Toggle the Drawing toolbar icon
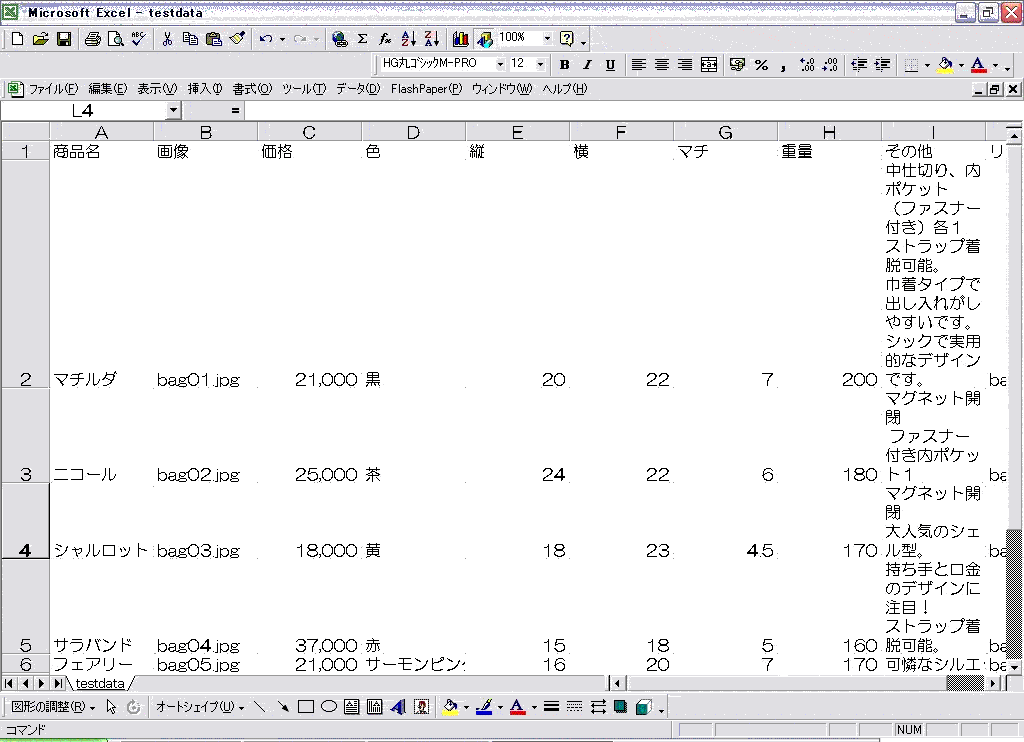The height and width of the screenshot is (742, 1024). click(484, 39)
